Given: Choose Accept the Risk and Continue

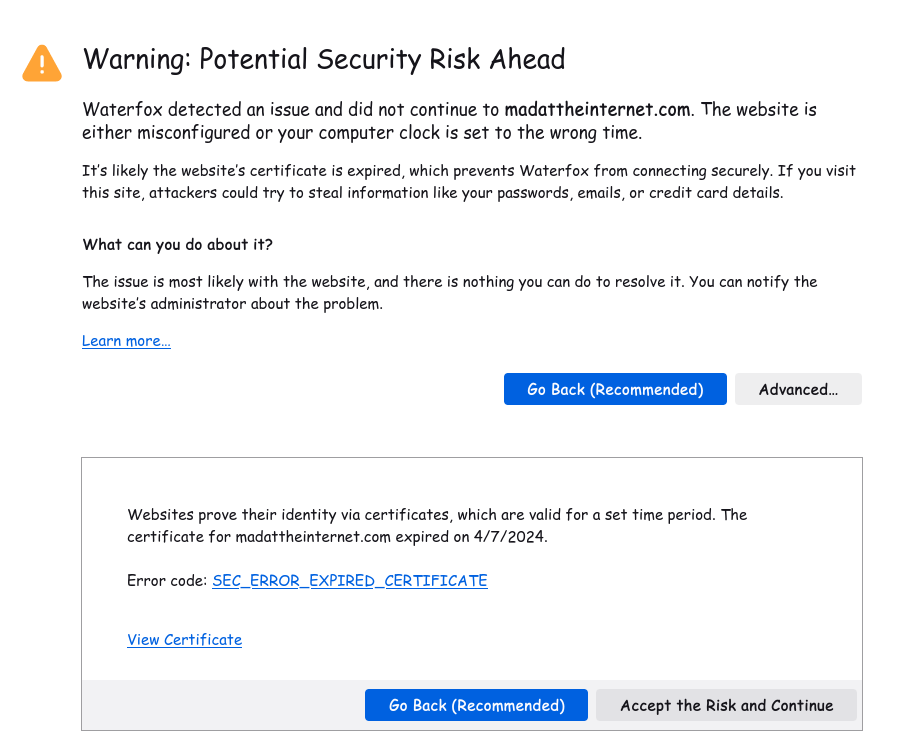Looking at the screenshot, I should coord(726,705).
